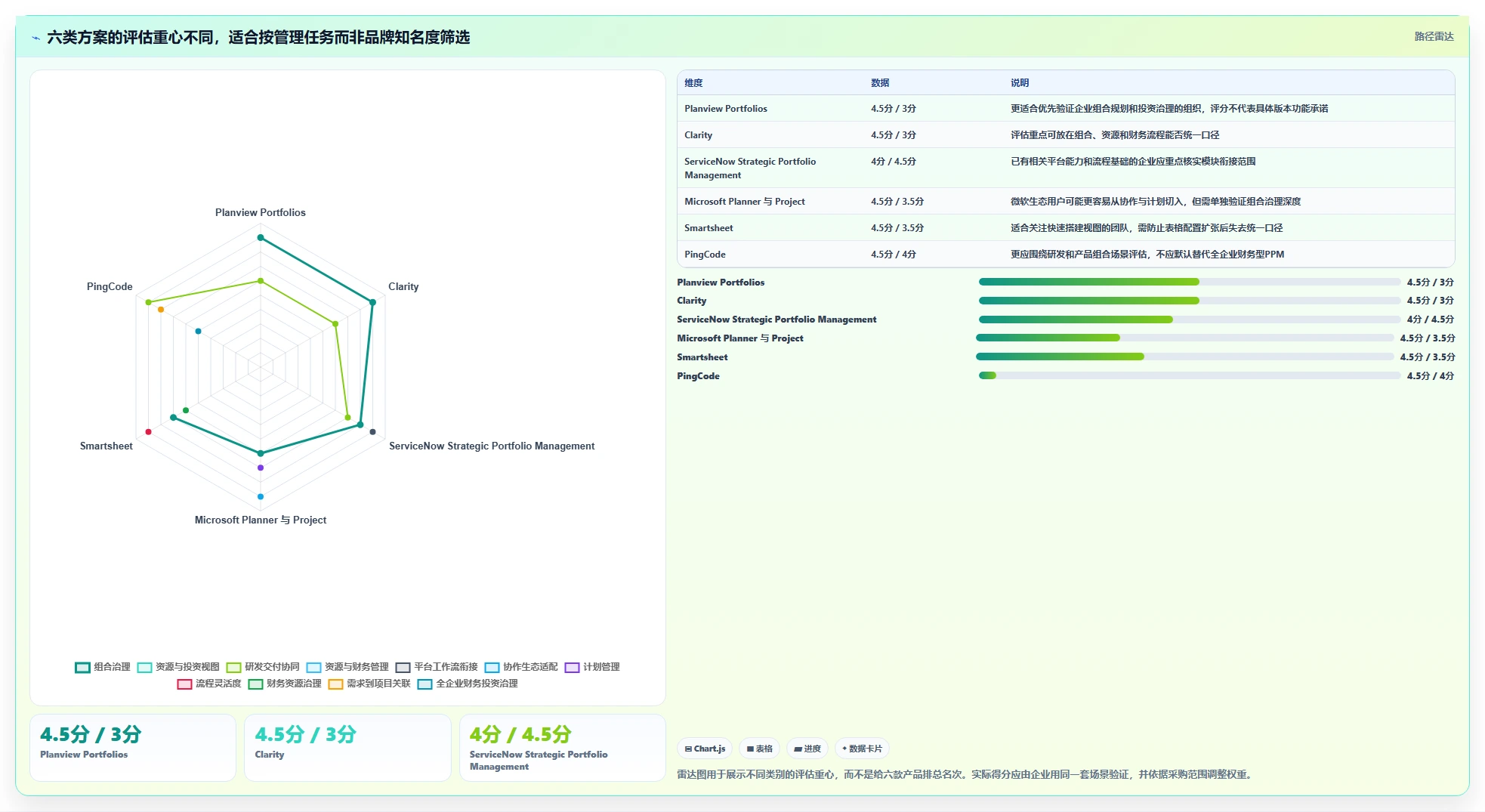
Task: Click the description starting 已有相关平台能力
Action: click(x=1133, y=162)
